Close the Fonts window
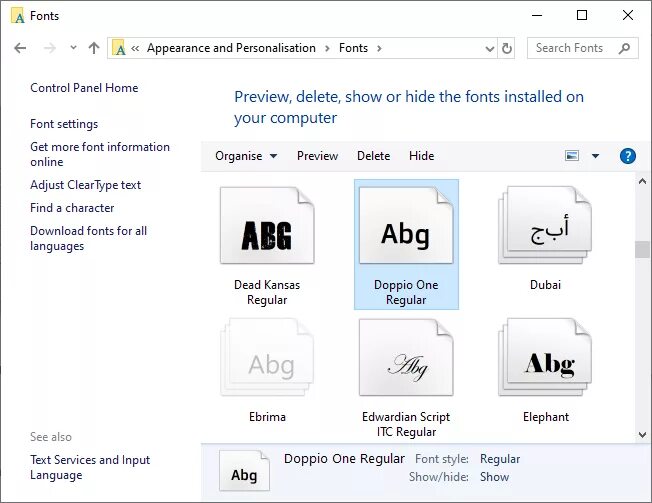The height and width of the screenshot is (503, 652). pyautogui.click(x=627, y=15)
